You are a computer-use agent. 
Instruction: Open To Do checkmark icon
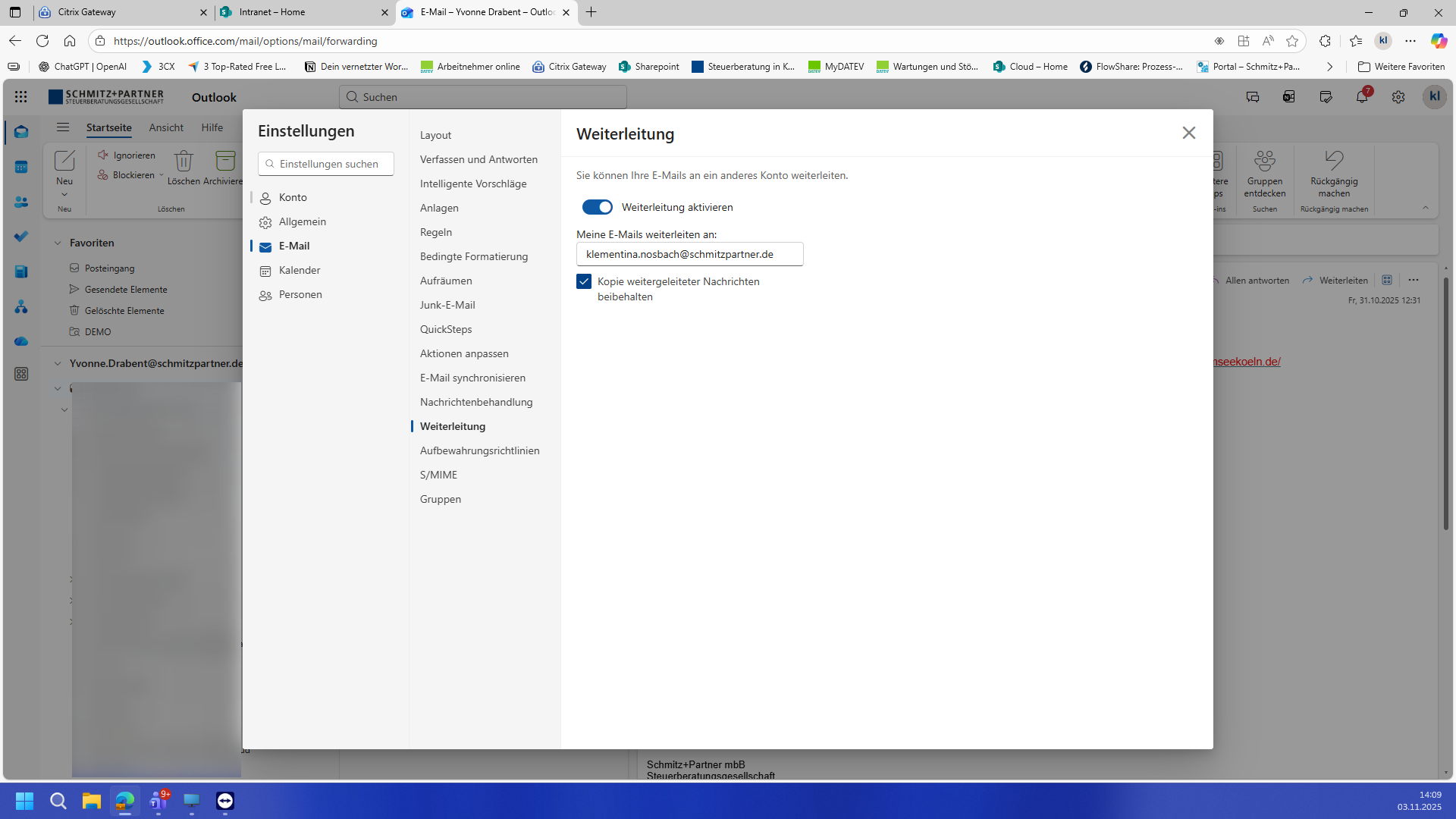[21, 237]
